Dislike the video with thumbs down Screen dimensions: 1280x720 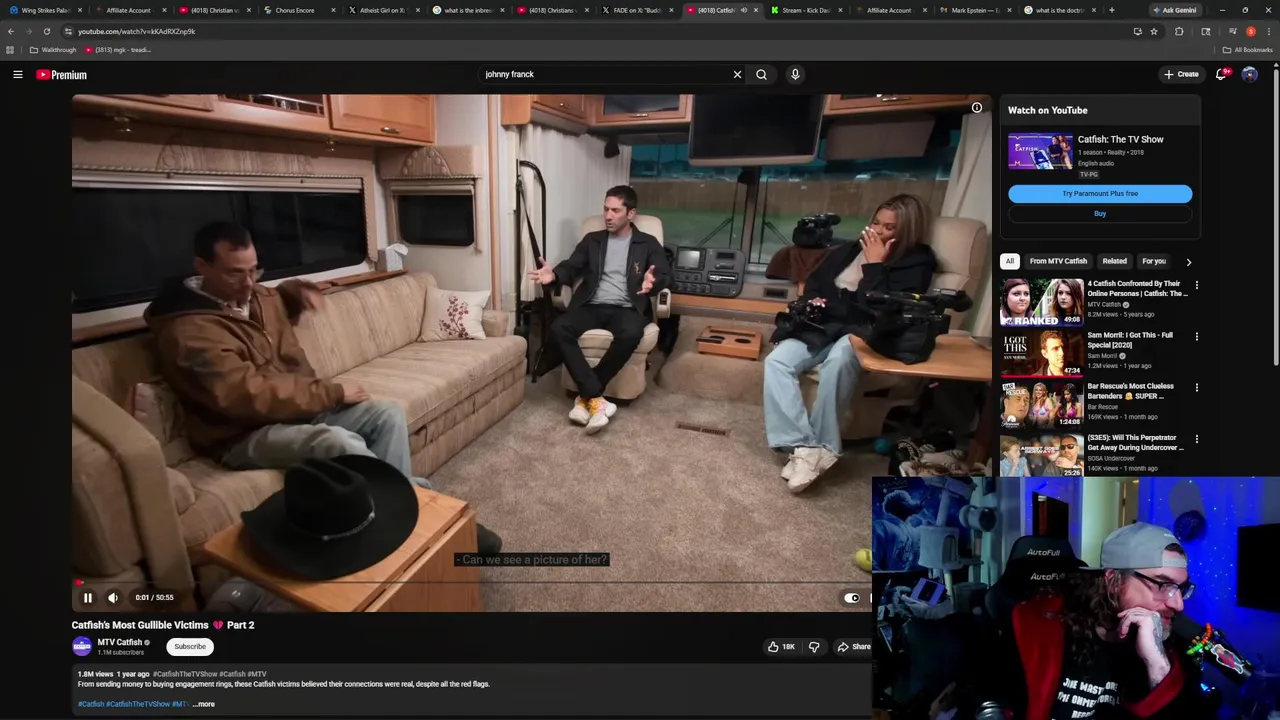coord(814,647)
